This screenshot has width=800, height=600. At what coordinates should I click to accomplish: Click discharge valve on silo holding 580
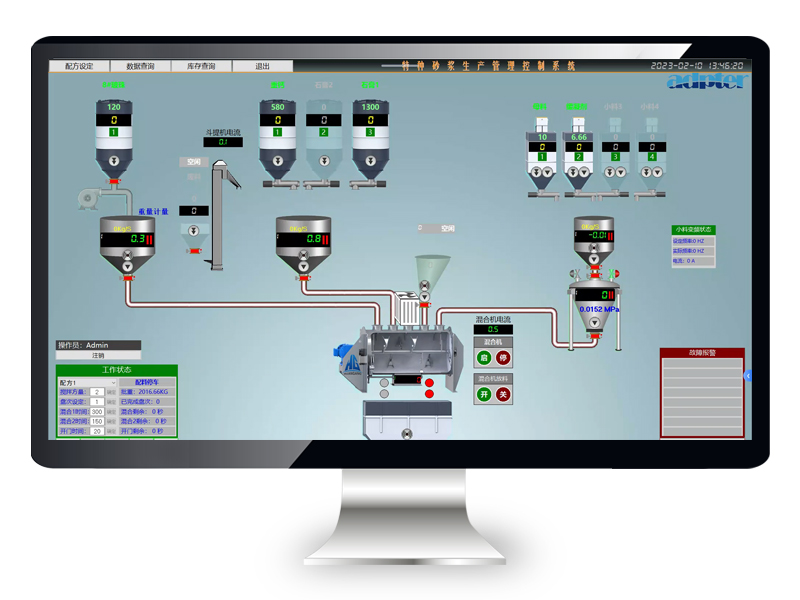click(x=277, y=162)
